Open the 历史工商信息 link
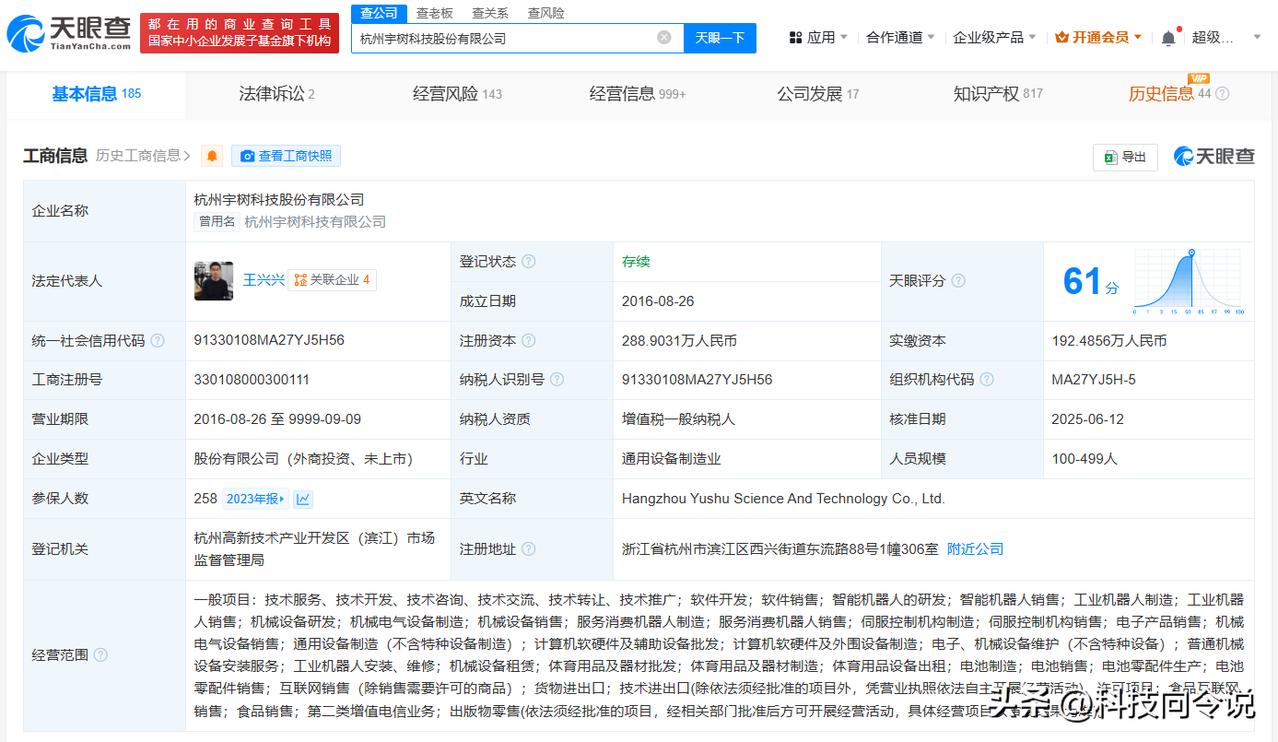This screenshot has height=742, width=1278. click(143, 156)
